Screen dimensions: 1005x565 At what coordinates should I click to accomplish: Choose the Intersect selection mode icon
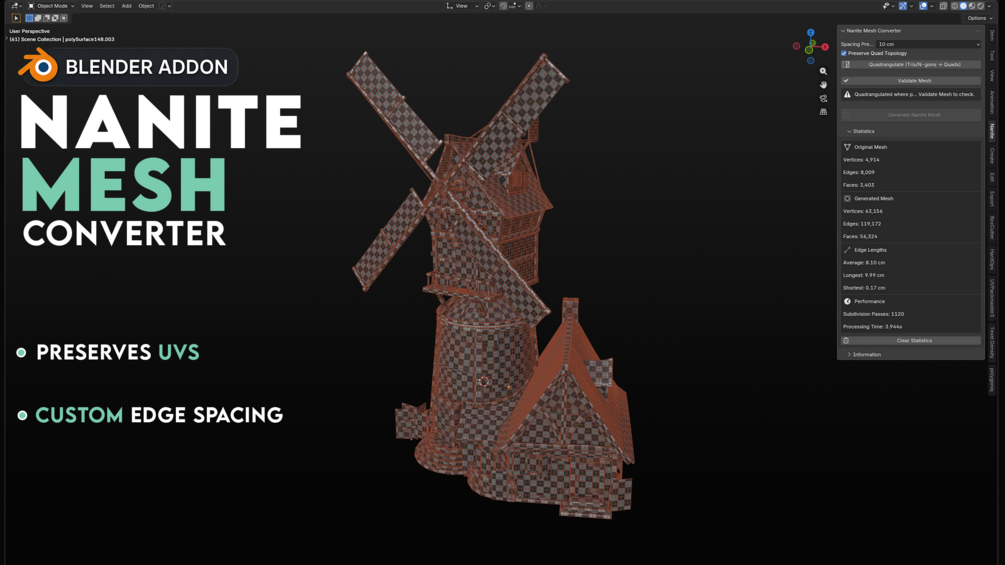(63, 18)
